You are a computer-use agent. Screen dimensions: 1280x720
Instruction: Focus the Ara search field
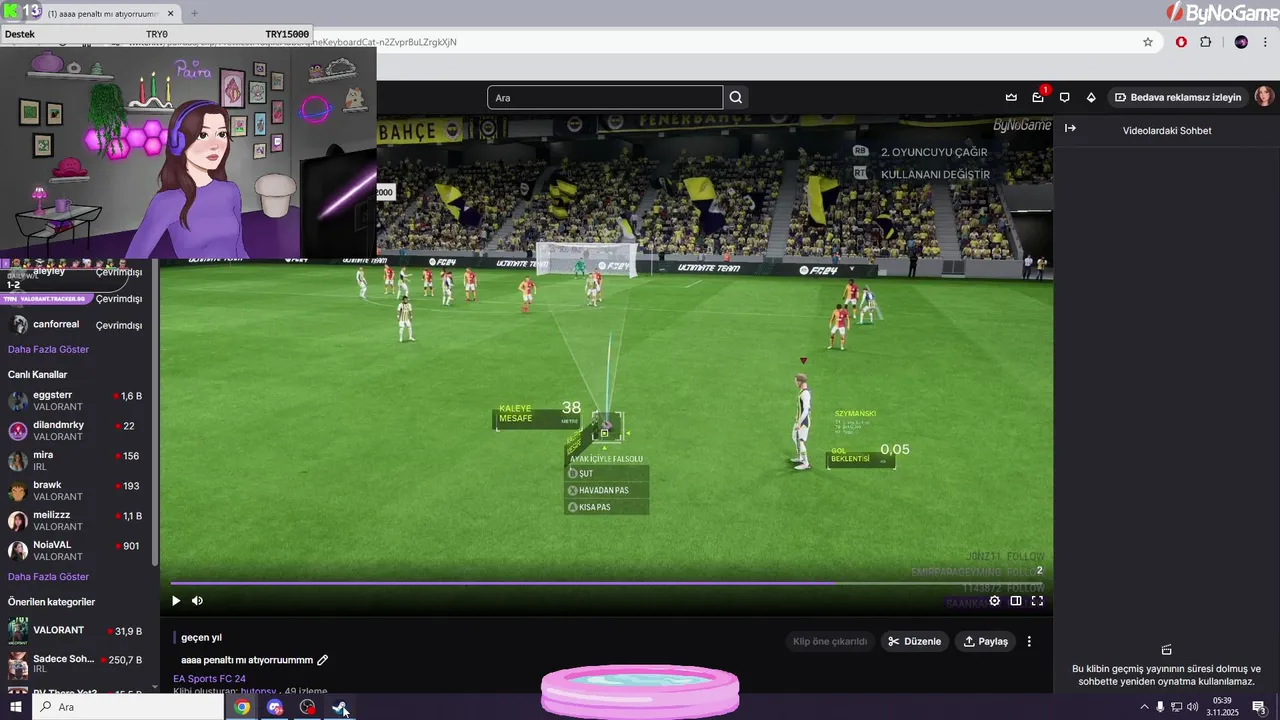click(605, 97)
